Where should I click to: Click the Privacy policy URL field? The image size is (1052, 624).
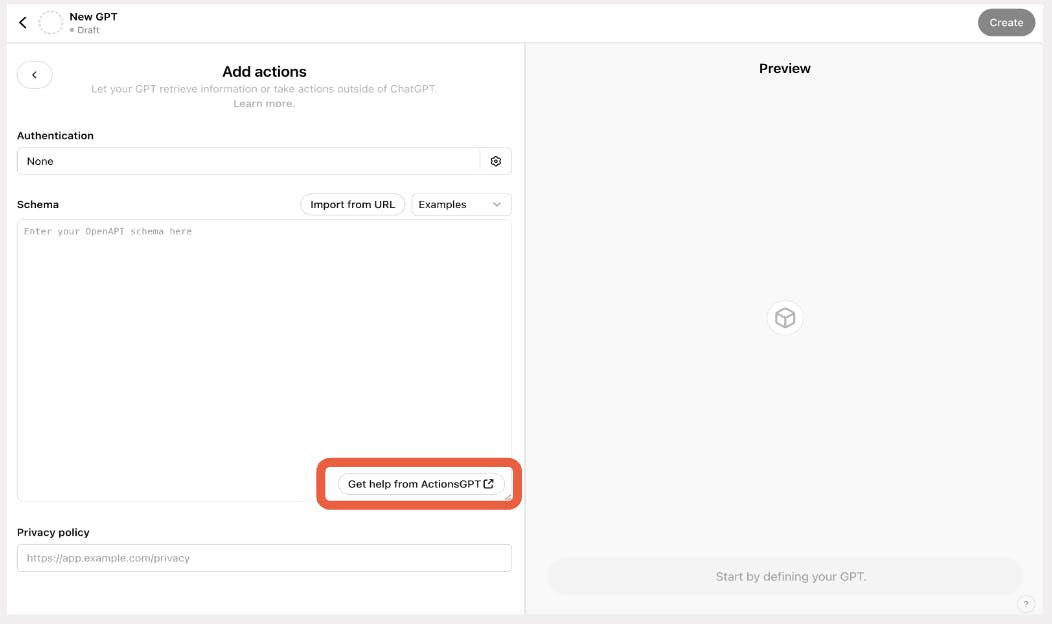click(x=264, y=558)
